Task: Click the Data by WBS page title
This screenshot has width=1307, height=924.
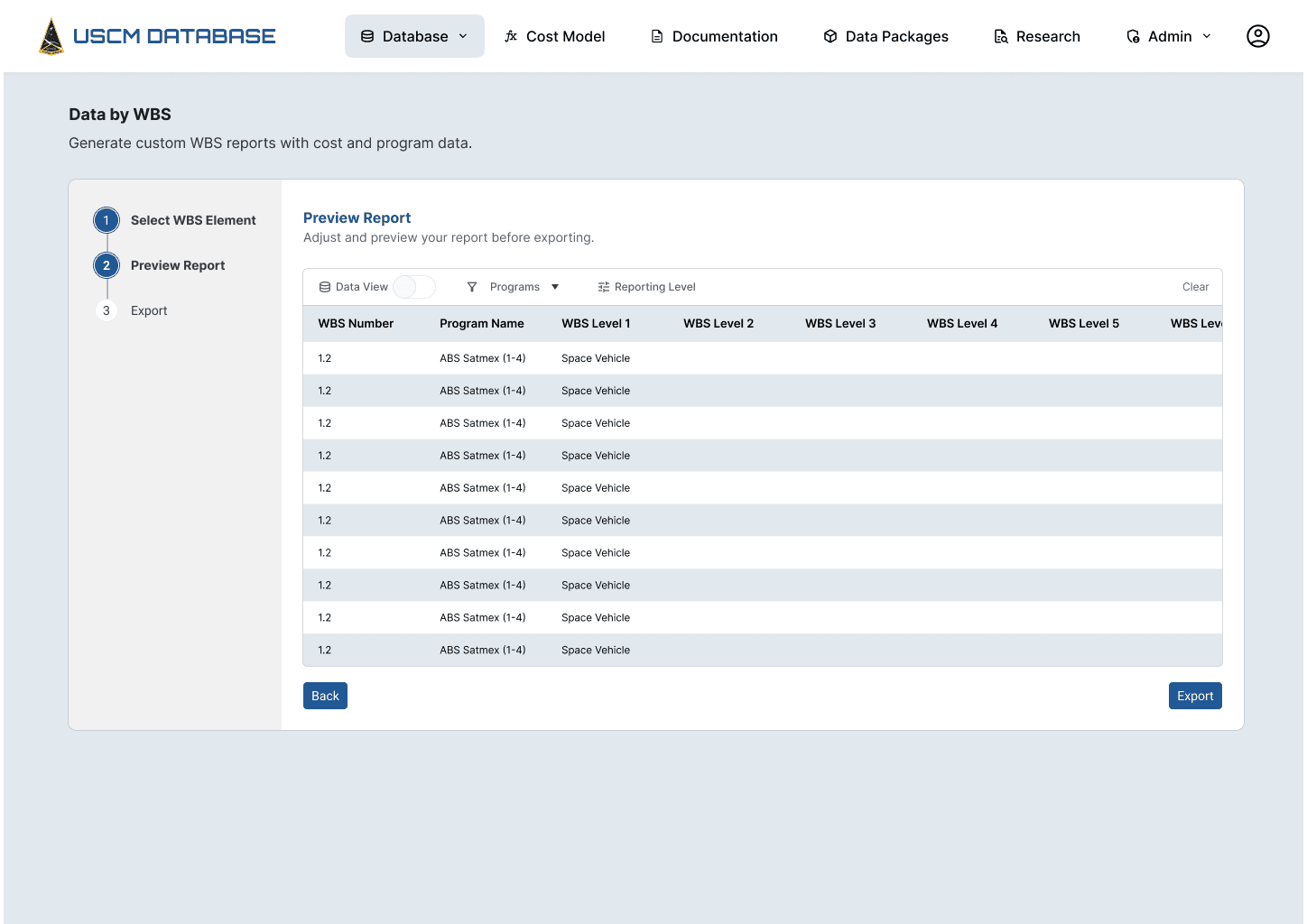Action: pos(120,115)
